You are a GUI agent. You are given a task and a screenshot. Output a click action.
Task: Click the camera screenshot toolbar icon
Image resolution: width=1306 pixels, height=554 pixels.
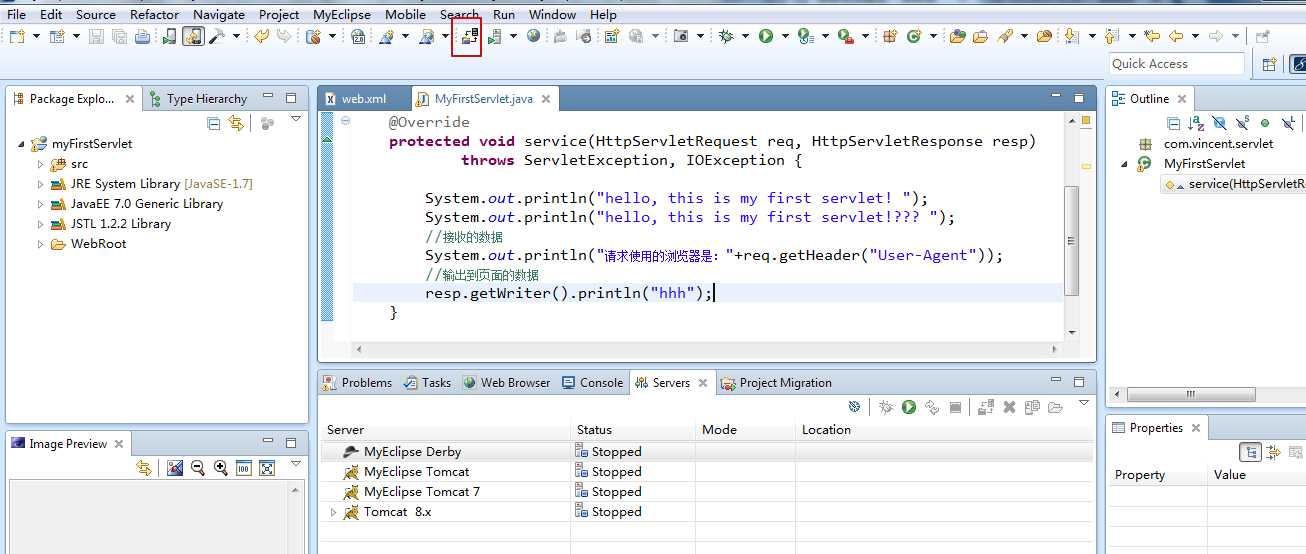pyautogui.click(x=680, y=36)
